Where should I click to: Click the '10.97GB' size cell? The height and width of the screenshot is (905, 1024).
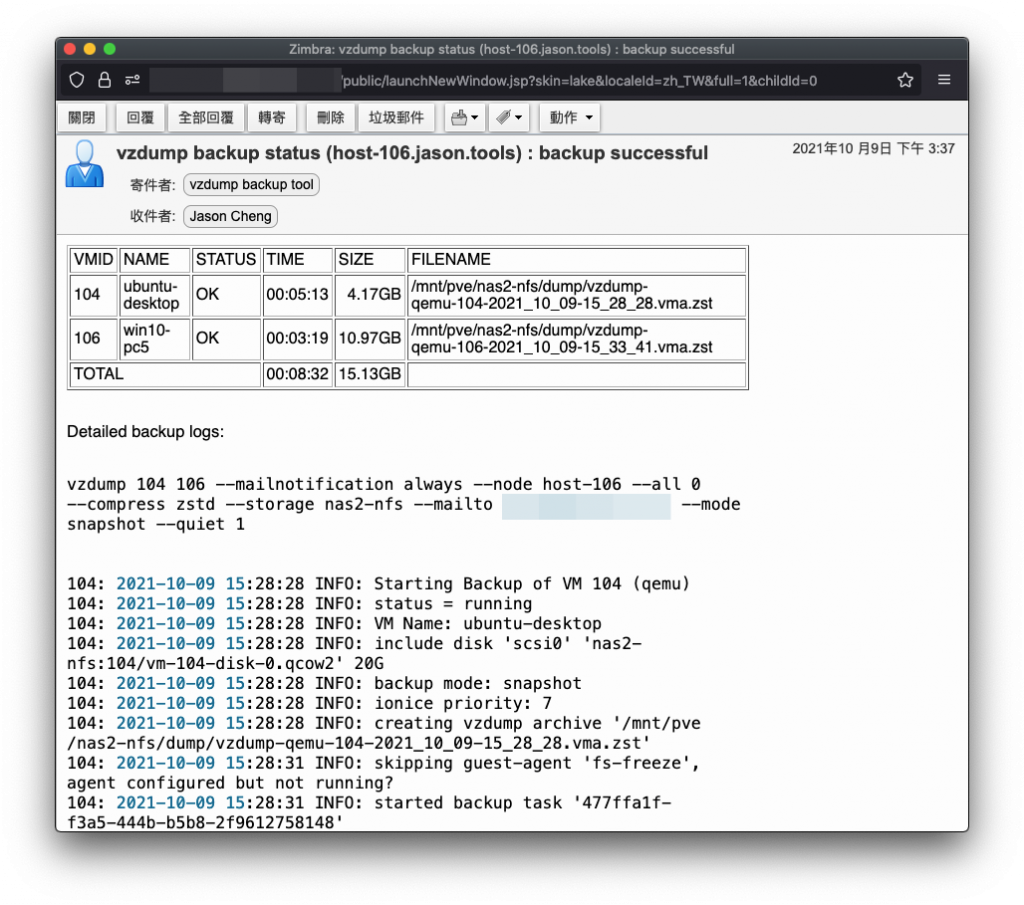tap(370, 338)
